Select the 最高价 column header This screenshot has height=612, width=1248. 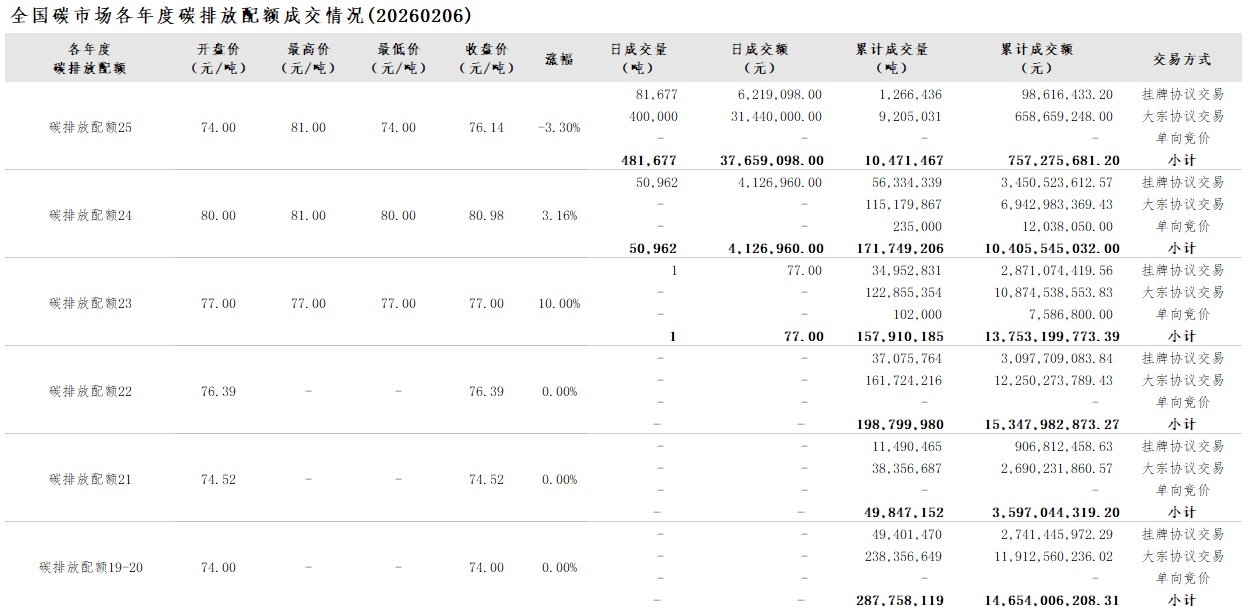[x=308, y=59]
